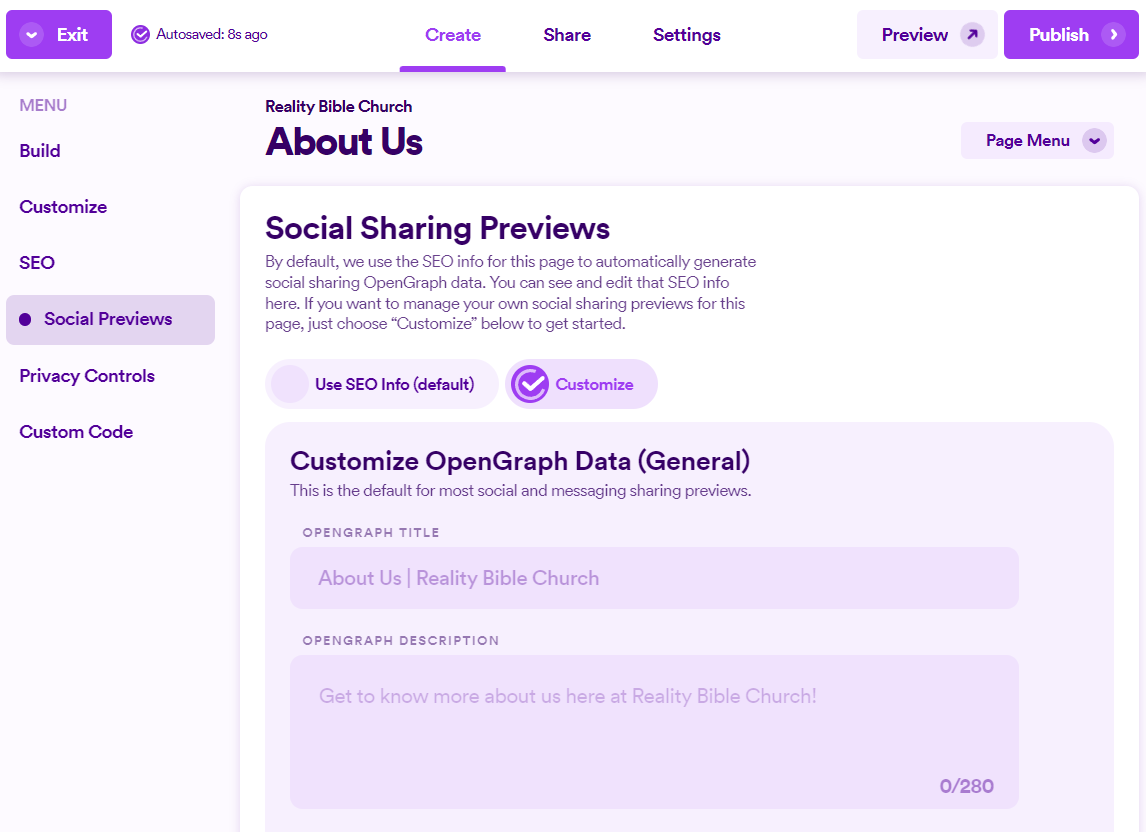Click the OpenGraph Title input field
This screenshot has height=832, width=1146.
pyautogui.click(x=653, y=578)
